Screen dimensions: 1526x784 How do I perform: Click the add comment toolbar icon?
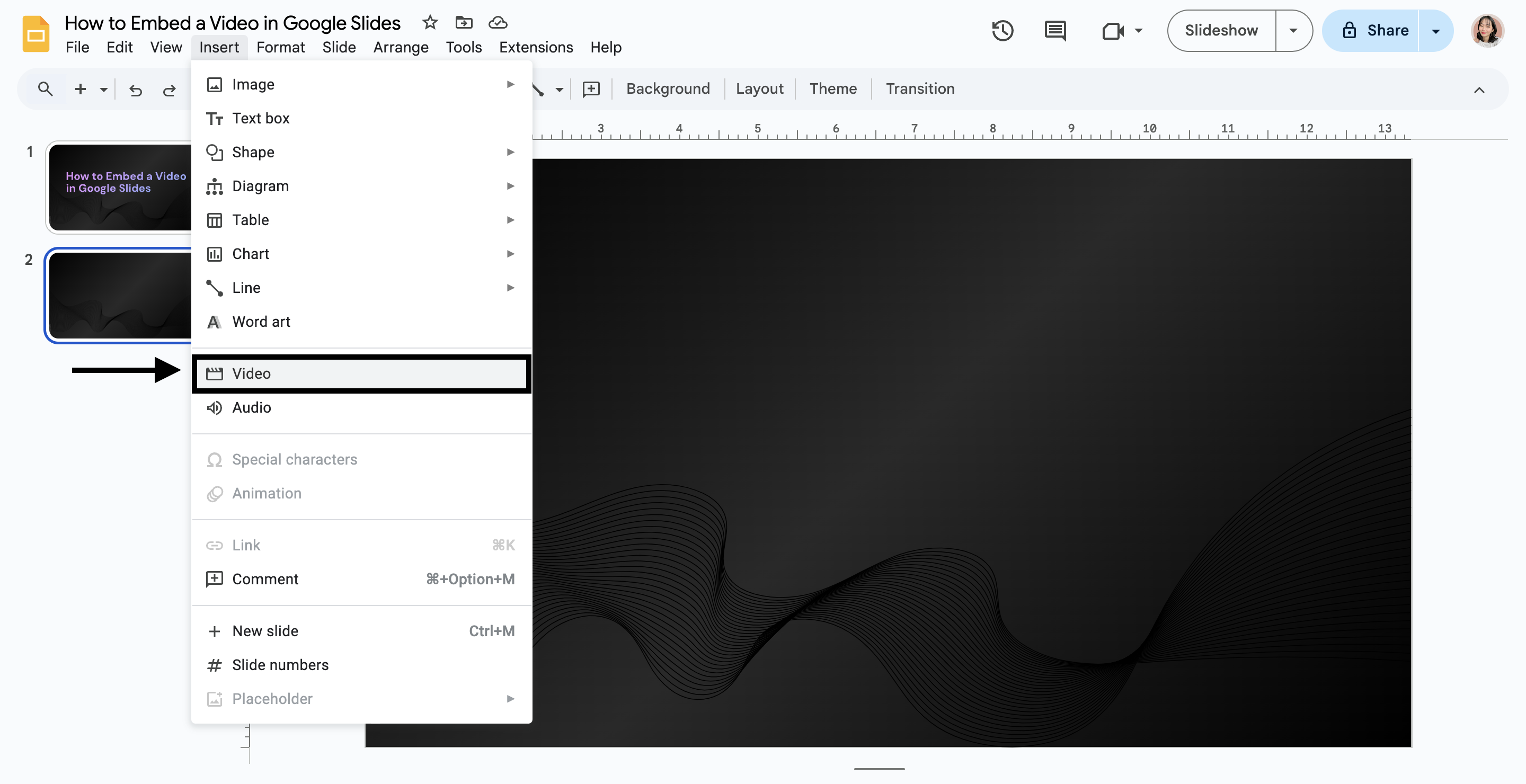coord(591,90)
